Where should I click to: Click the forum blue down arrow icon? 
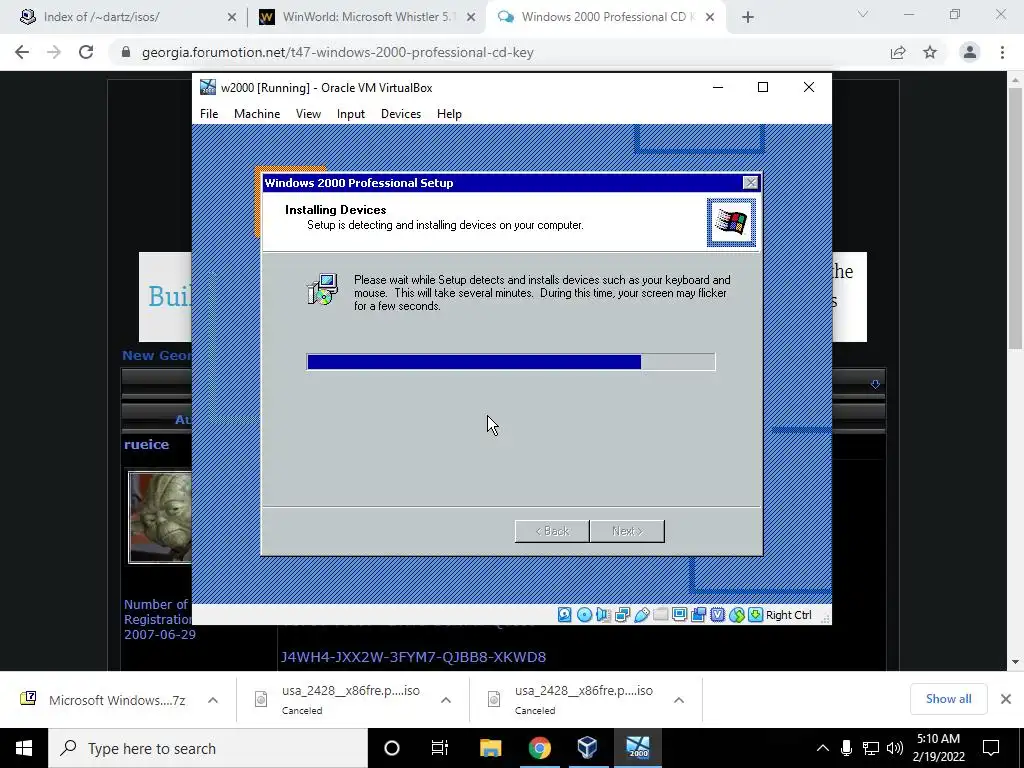tap(875, 384)
